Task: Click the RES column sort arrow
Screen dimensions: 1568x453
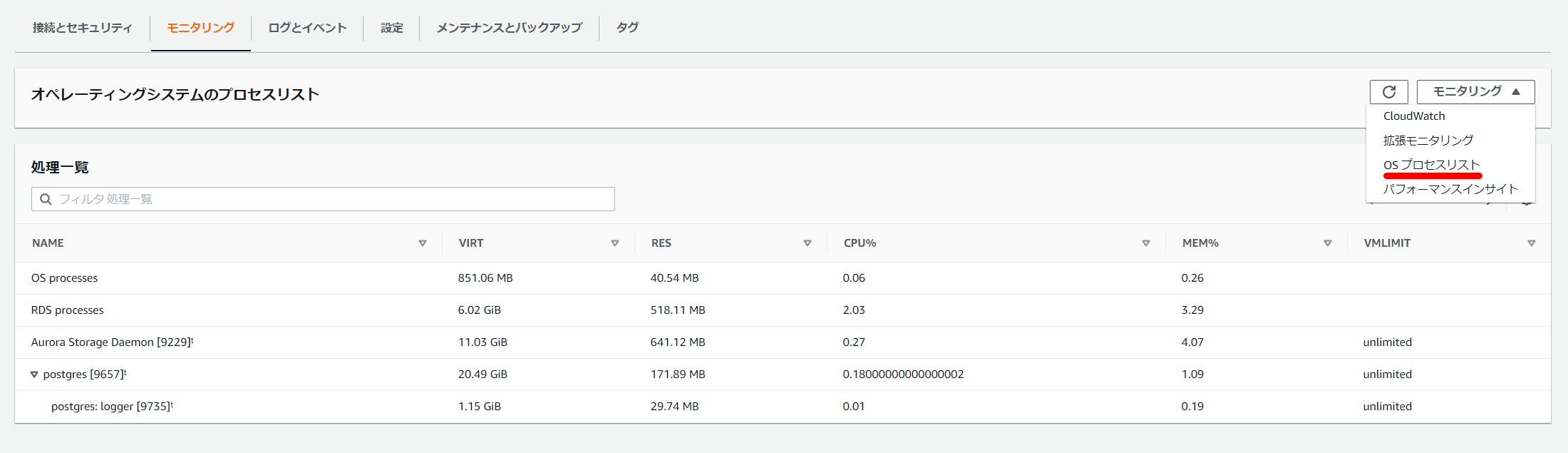Action: [807, 243]
